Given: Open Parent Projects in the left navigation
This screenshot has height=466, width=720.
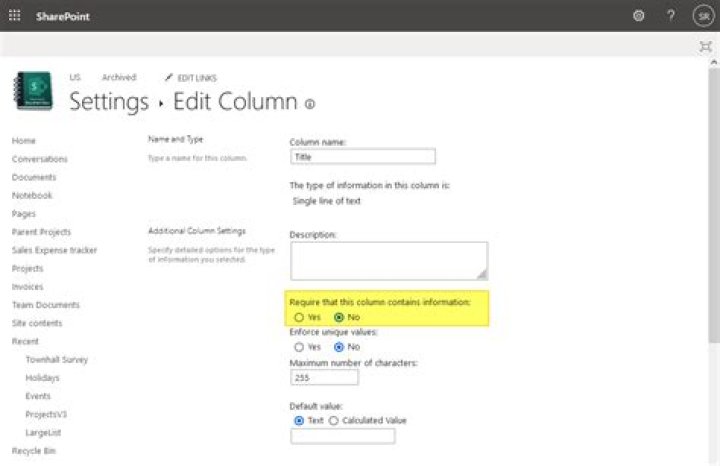Looking at the screenshot, I should click(41, 232).
